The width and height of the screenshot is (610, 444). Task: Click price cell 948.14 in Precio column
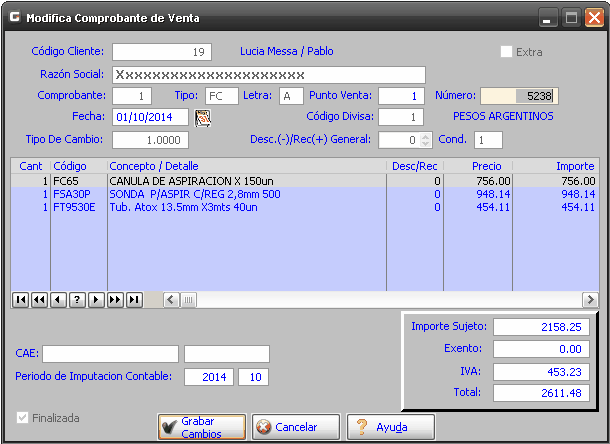click(478, 194)
